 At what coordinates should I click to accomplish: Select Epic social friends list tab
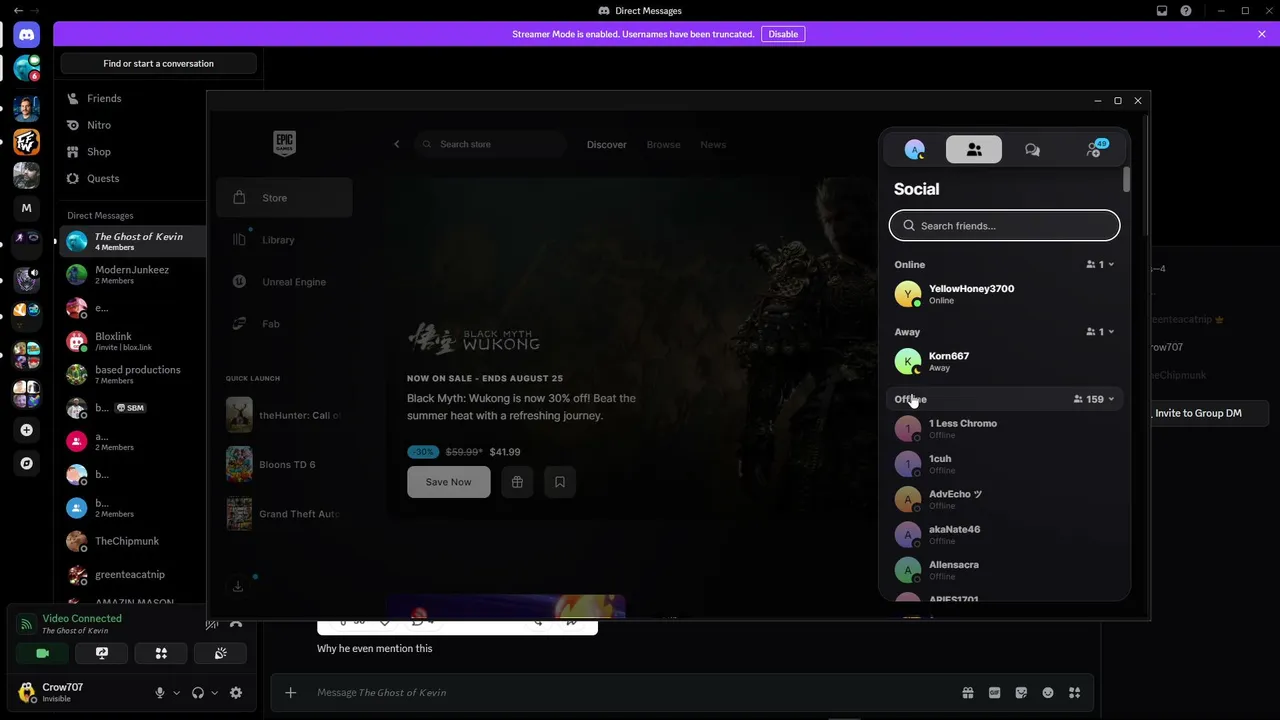[x=974, y=149]
